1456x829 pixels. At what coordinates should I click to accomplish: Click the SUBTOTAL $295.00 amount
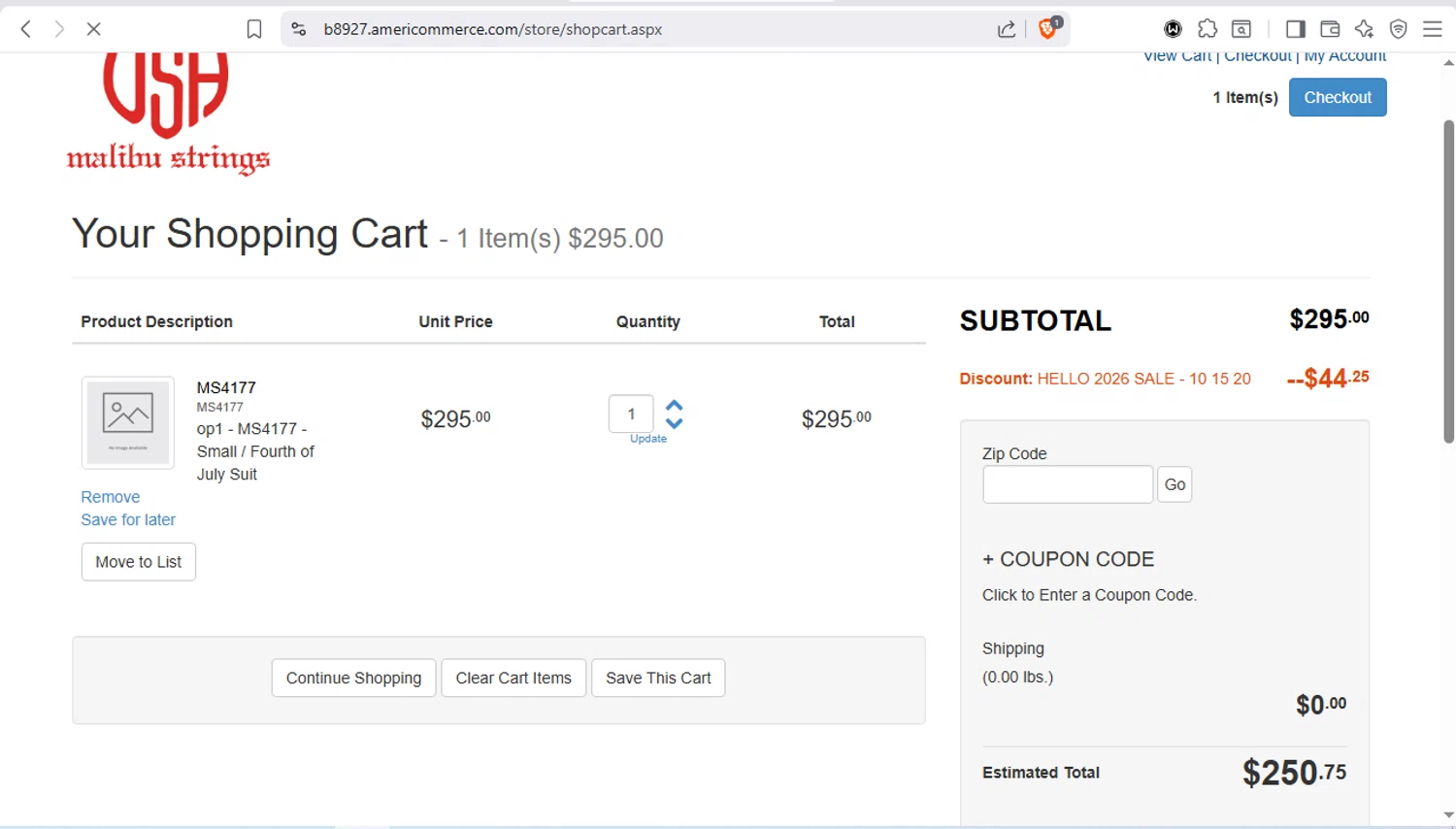[x=1329, y=319]
